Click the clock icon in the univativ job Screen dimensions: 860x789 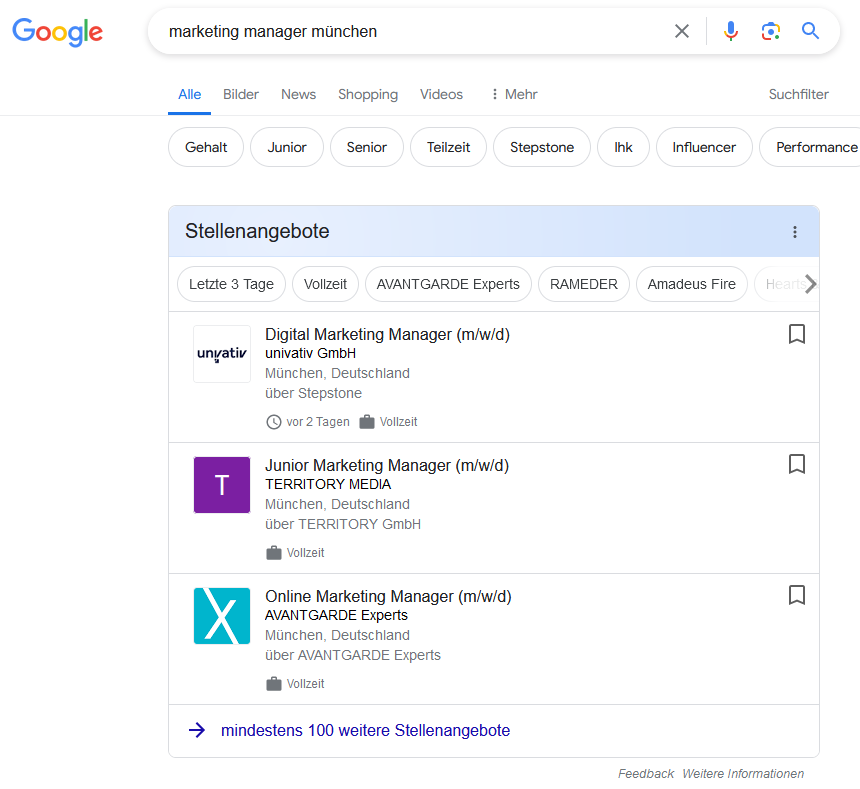pyautogui.click(x=274, y=422)
